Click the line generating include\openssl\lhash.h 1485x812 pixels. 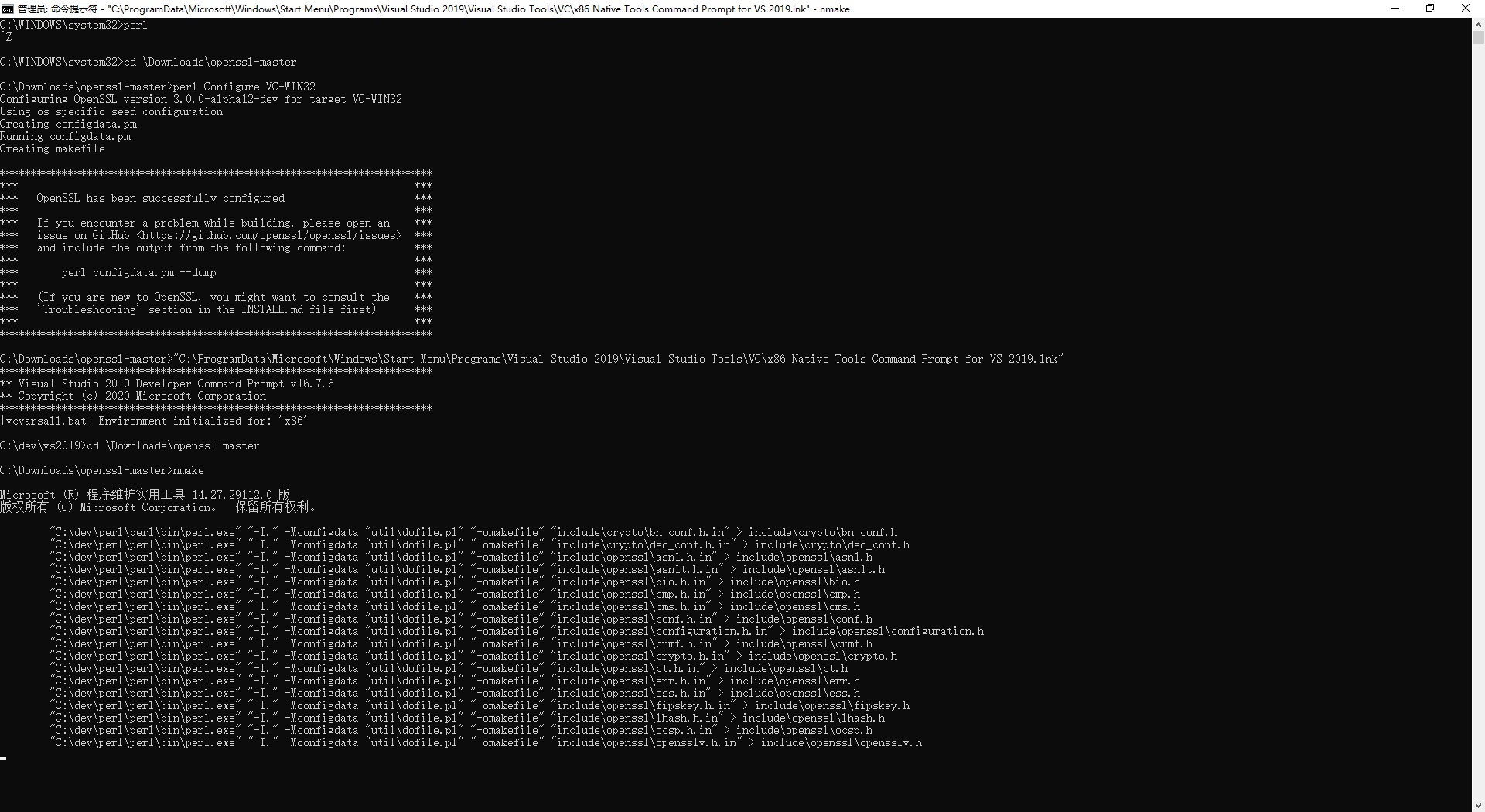[x=467, y=718]
